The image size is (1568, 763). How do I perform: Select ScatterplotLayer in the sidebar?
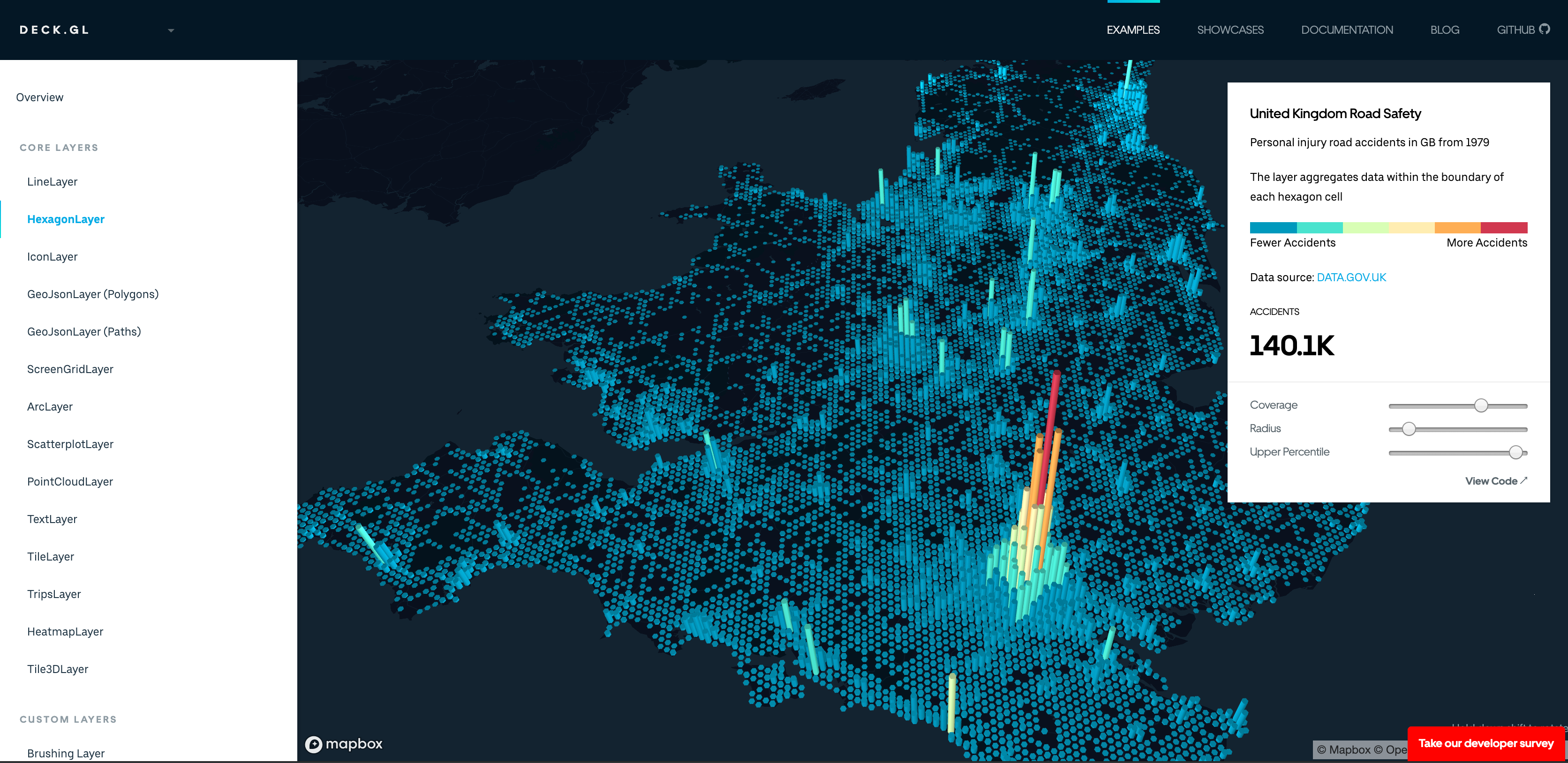click(70, 444)
